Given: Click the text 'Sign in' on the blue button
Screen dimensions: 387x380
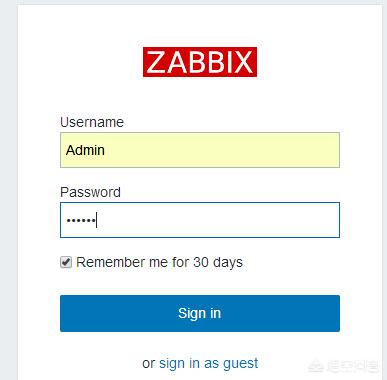Looking at the screenshot, I should [199, 313].
